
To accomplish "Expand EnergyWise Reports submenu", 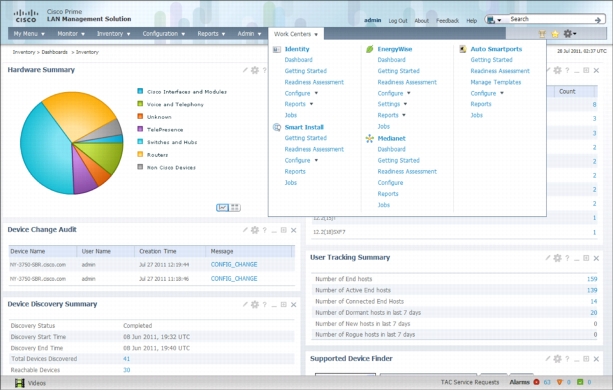I will click(x=404, y=115).
